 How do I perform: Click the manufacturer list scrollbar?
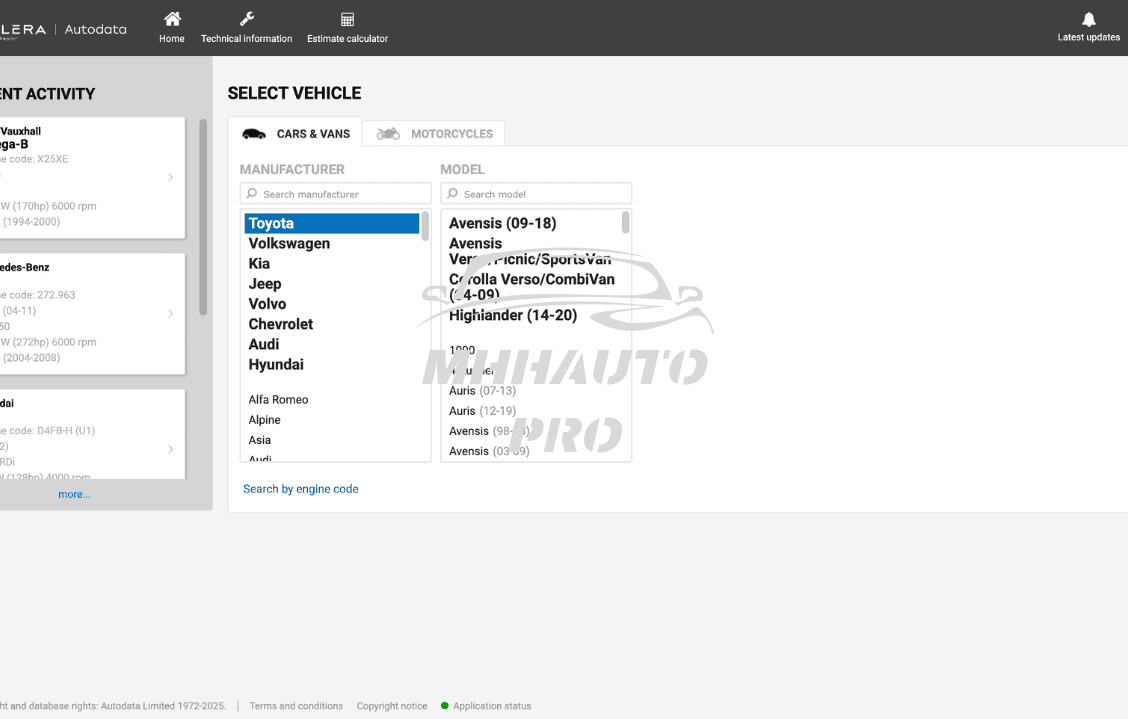click(x=425, y=227)
